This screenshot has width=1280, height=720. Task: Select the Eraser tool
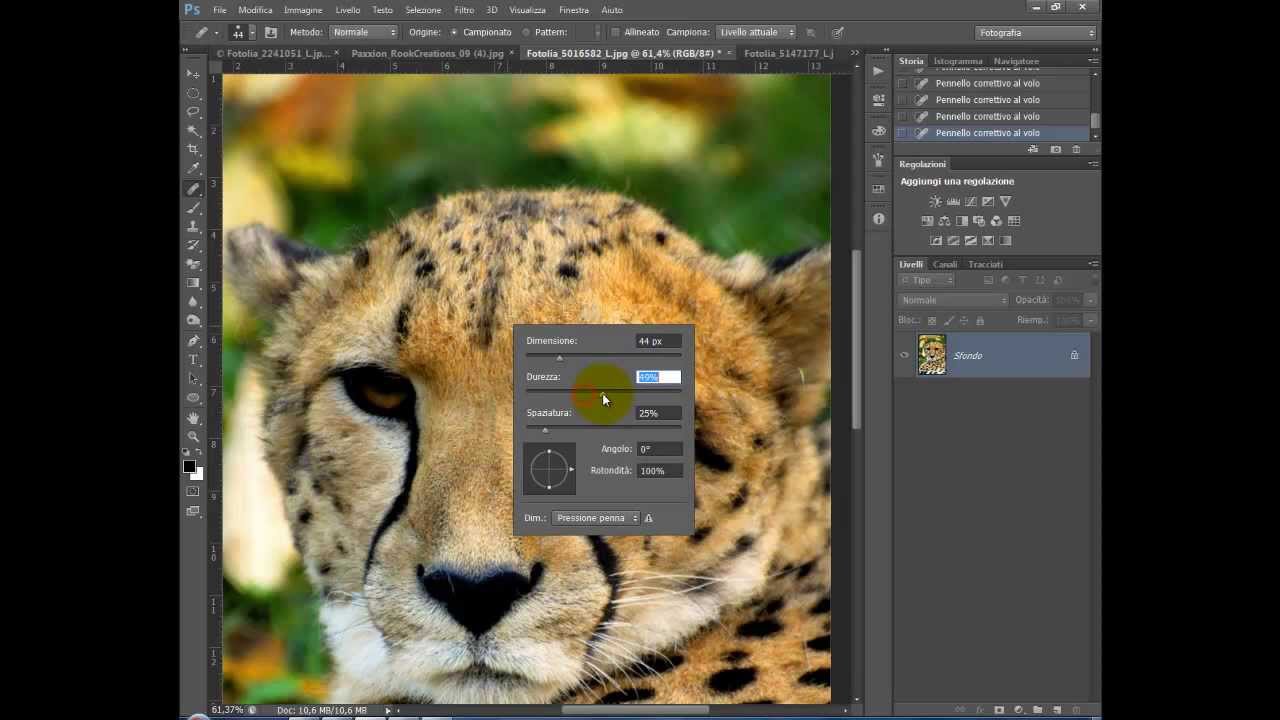pos(193,264)
